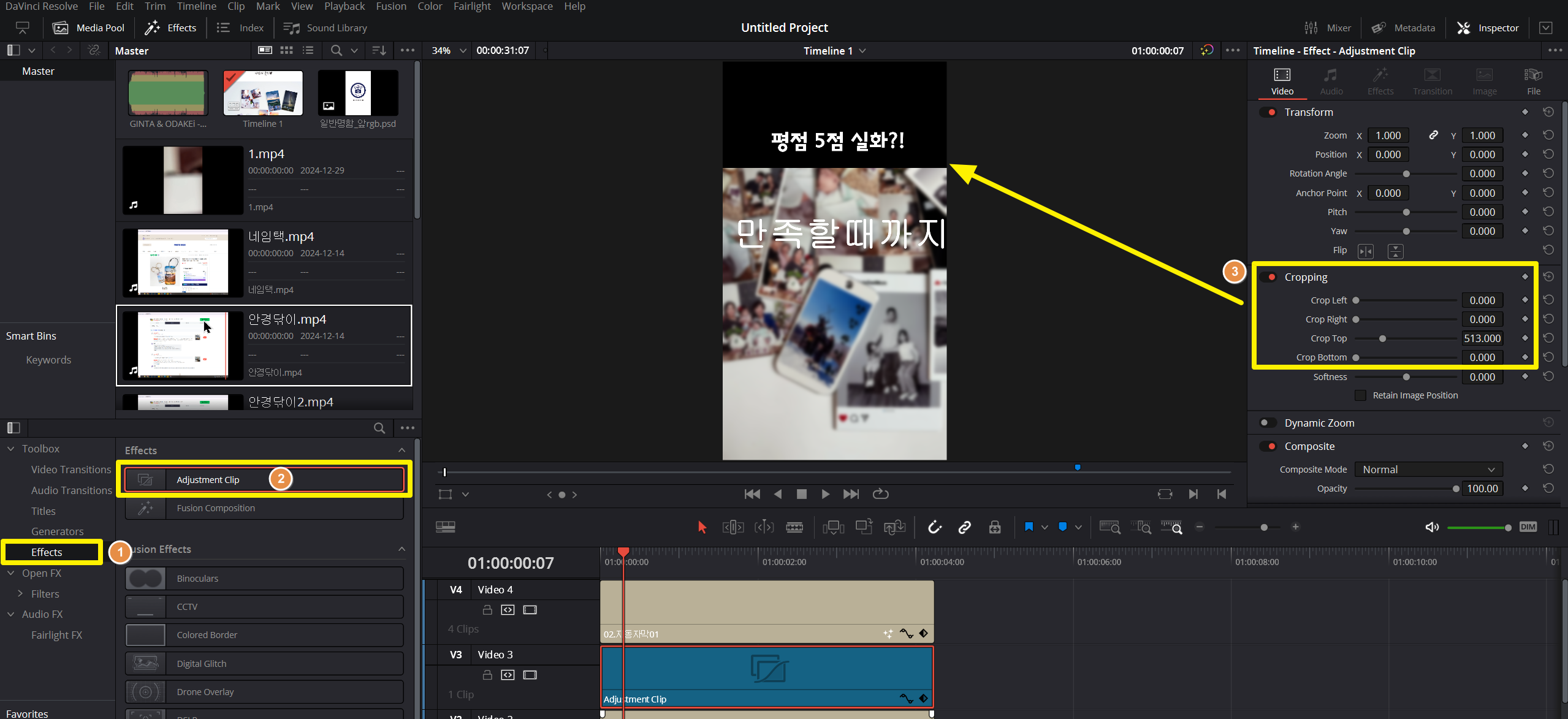Disable the Cropping section toggle
Viewport: 1568px width, 719px height.
[1269, 277]
